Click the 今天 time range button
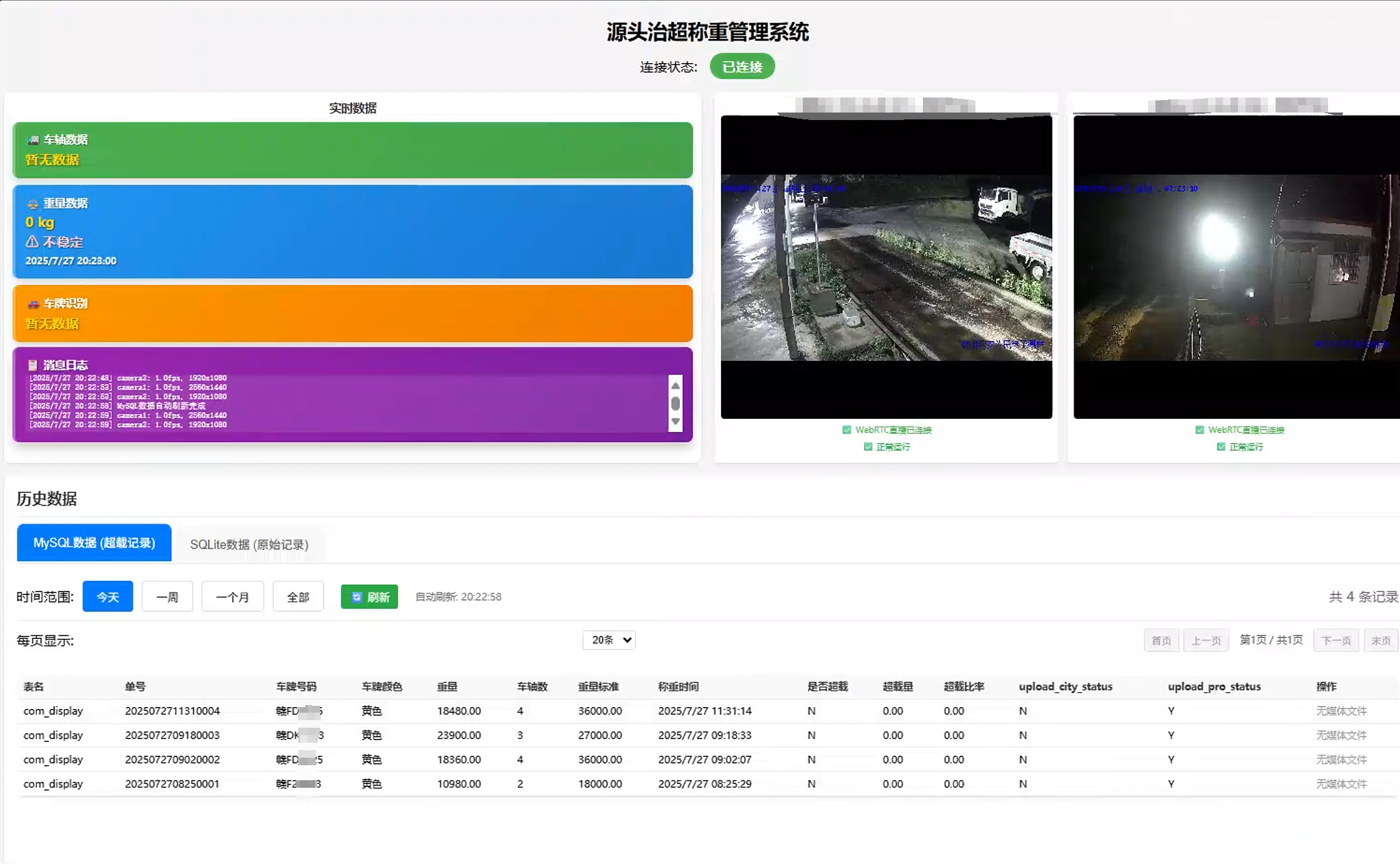 (108, 597)
